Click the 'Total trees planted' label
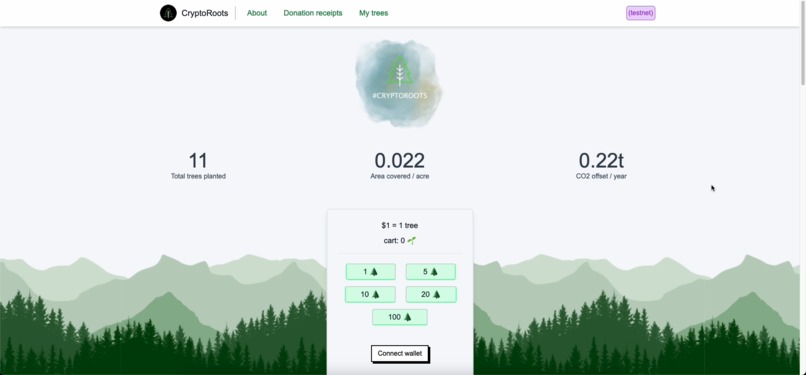Screen dimensions: 806x375 pos(198,176)
